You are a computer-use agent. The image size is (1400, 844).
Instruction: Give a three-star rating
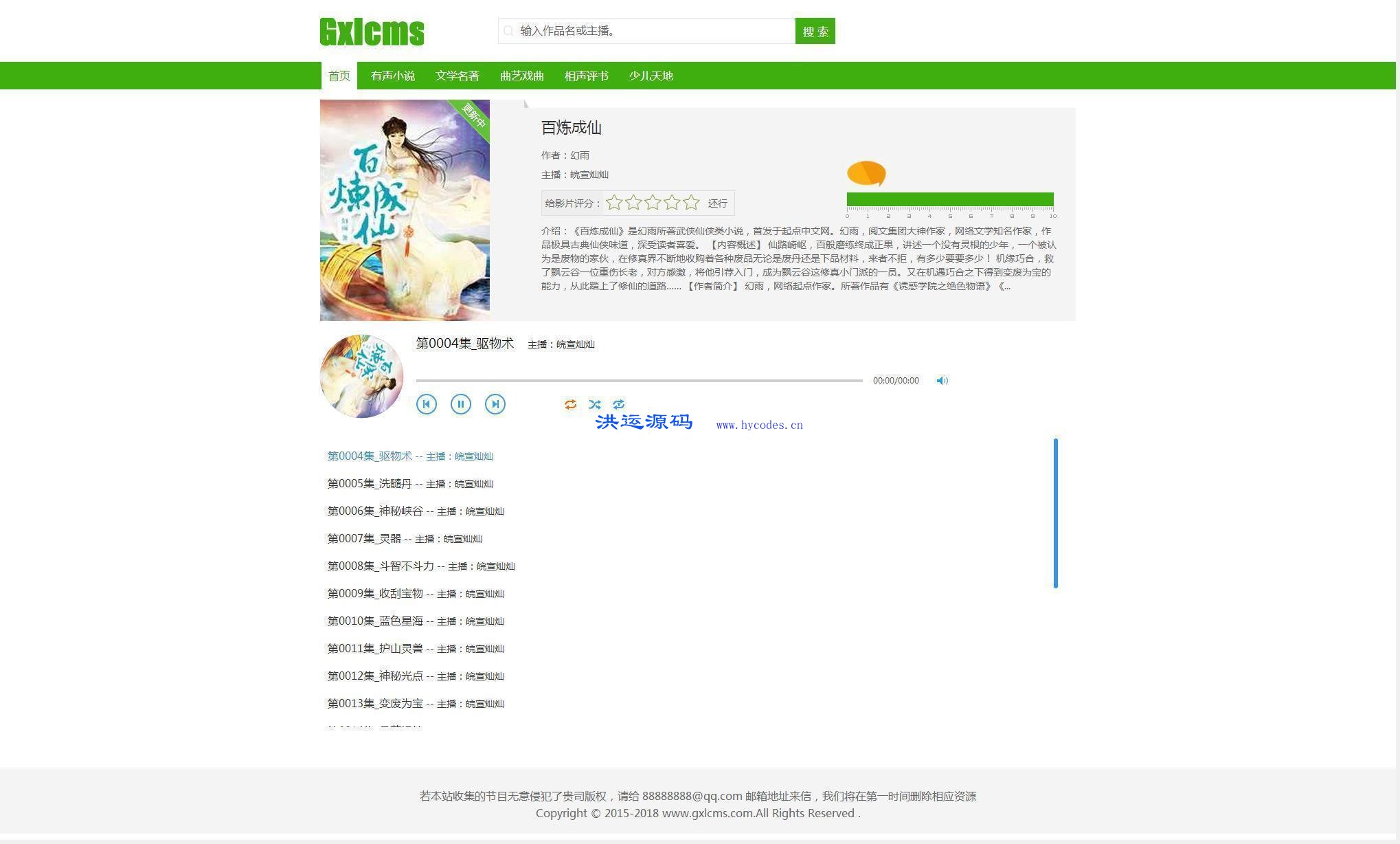coord(653,202)
